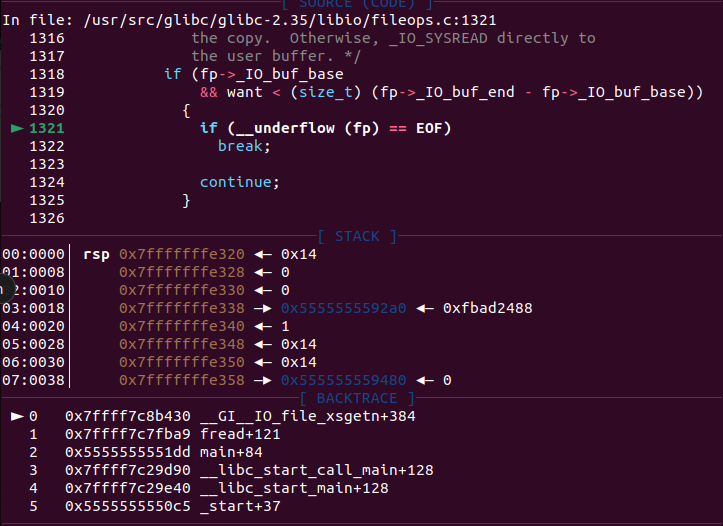
Task: Click the continue statement on line 1324
Action: pyautogui.click(x=235, y=182)
